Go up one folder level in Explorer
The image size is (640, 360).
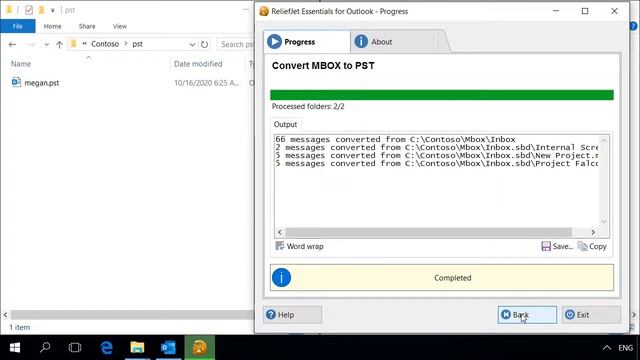point(60,44)
